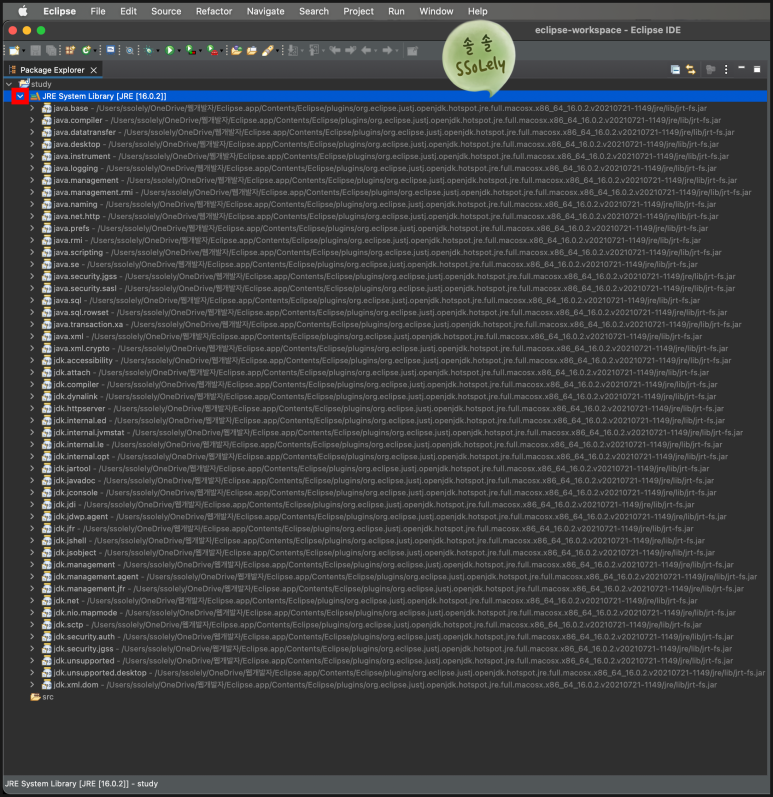The height and width of the screenshot is (797, 773).
Task: Open the Project menu
Action: (x=358, y=11)
